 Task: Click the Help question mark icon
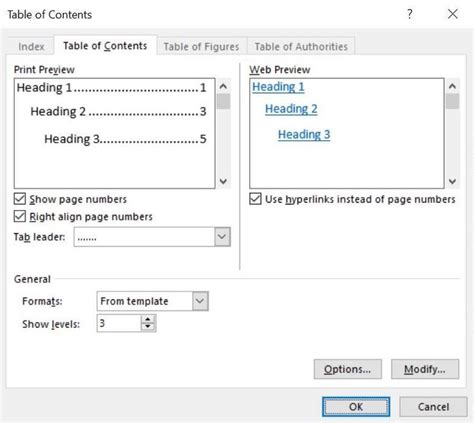(x=410, y=14)
